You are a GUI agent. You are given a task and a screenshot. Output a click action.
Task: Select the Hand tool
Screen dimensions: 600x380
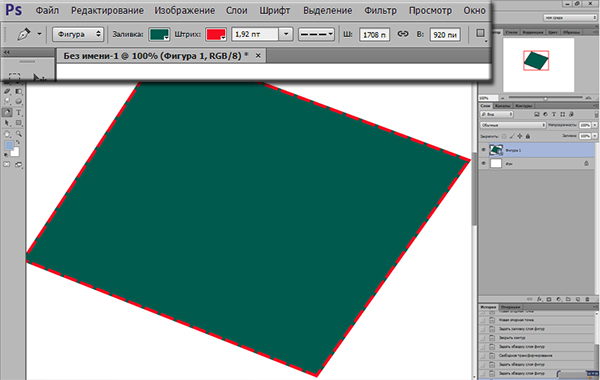pyautogui.click(x=7, y=134)
